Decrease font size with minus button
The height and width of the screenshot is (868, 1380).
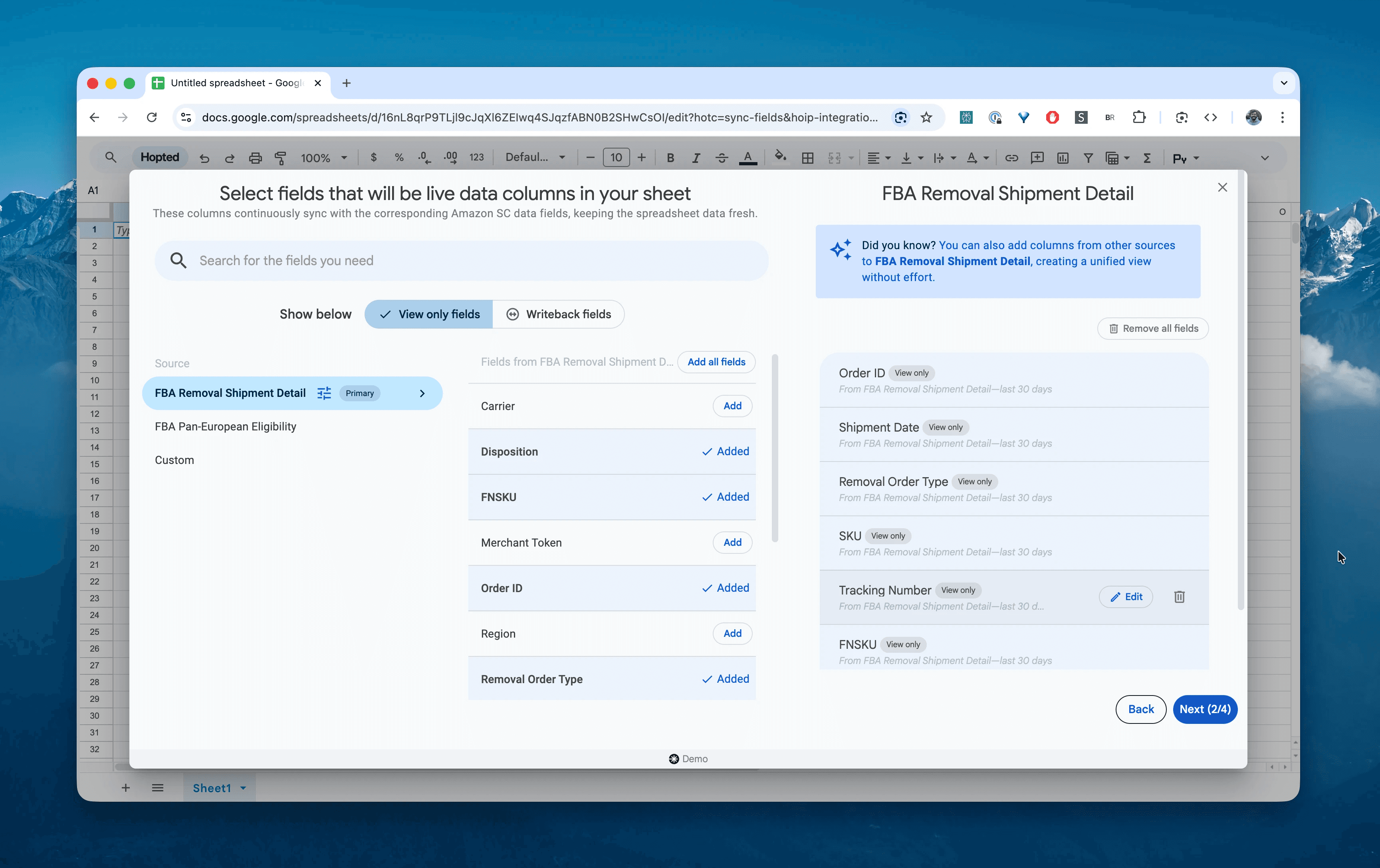(590, 158)
